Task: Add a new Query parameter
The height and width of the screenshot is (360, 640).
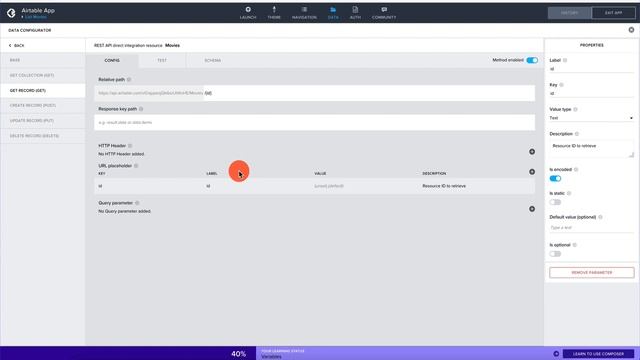Action: (x=532, y=209)
